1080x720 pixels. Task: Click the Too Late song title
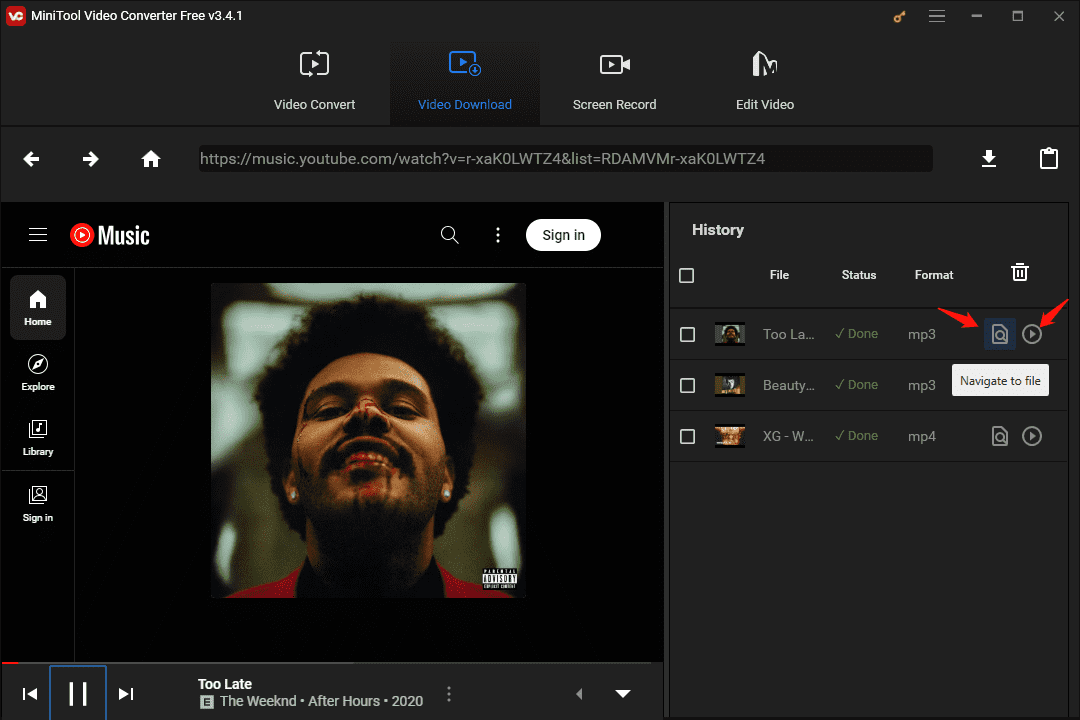pyautogui.click(x=225, y=684)
